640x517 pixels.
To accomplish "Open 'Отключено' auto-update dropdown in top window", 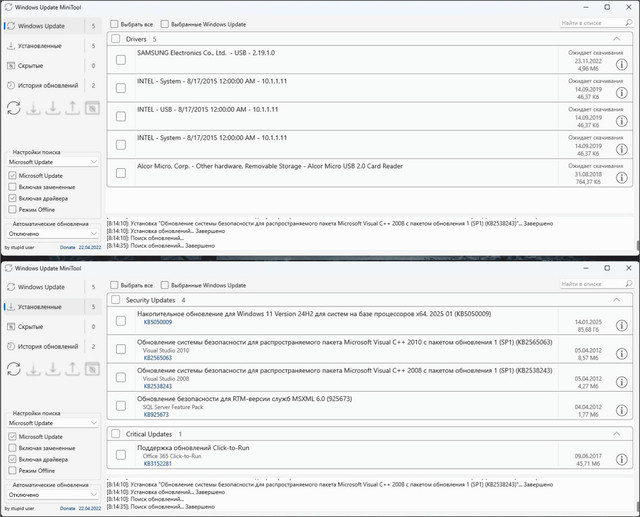I will [x=53, y=234].
